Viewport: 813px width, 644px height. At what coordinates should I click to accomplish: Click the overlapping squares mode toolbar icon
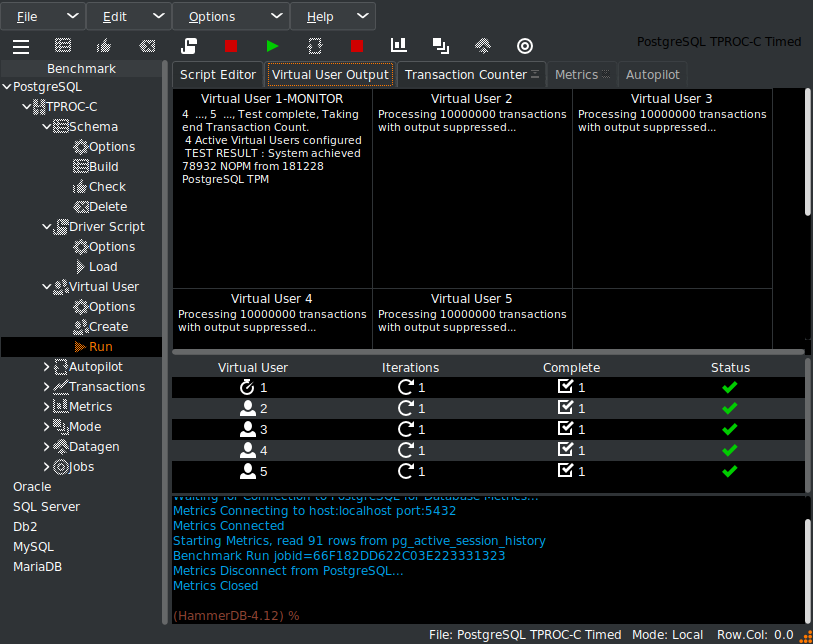(441, 46)
